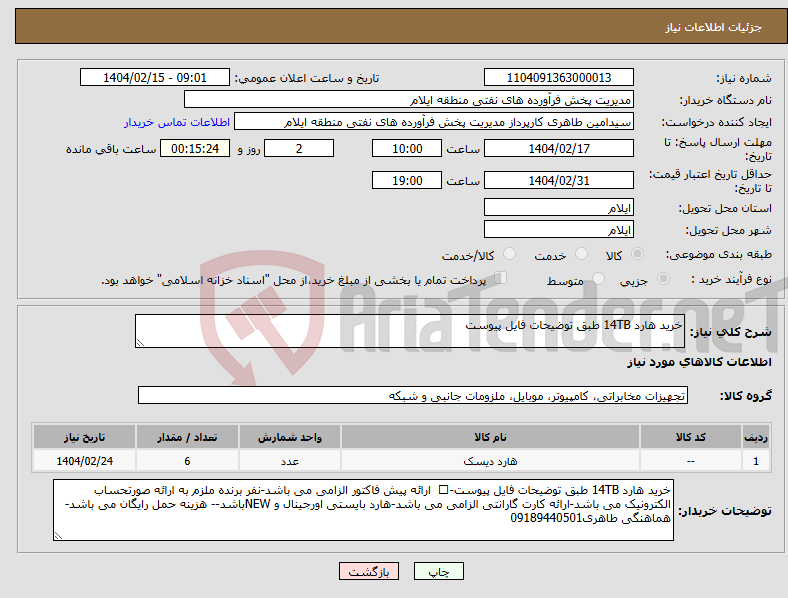Image resolution: width=788 pixels, height=598 pixels.
Task: Select the جزیی purchase type radio
Action: pos(663,279)
